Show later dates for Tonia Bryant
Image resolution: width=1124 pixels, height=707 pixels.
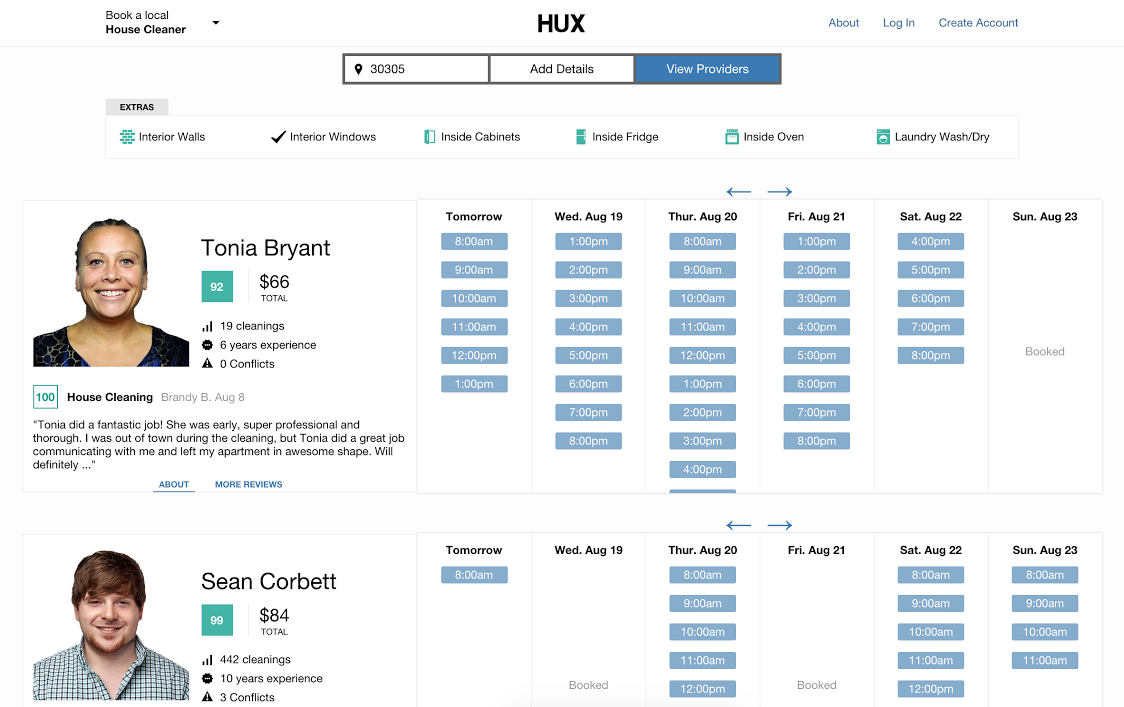click(780, 192)
